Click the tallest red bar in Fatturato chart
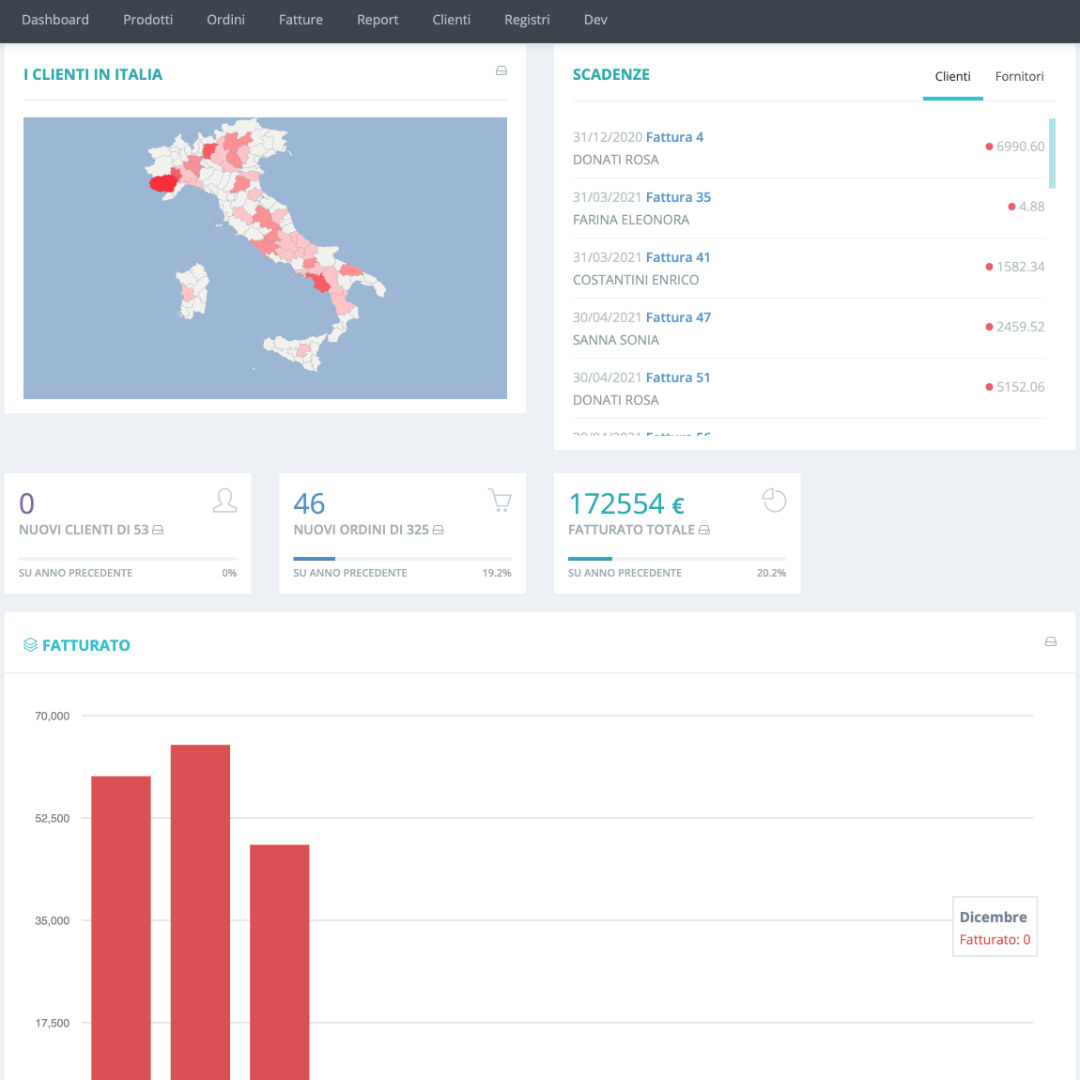Screen dimensions: 1080x1080 point(200,912)
